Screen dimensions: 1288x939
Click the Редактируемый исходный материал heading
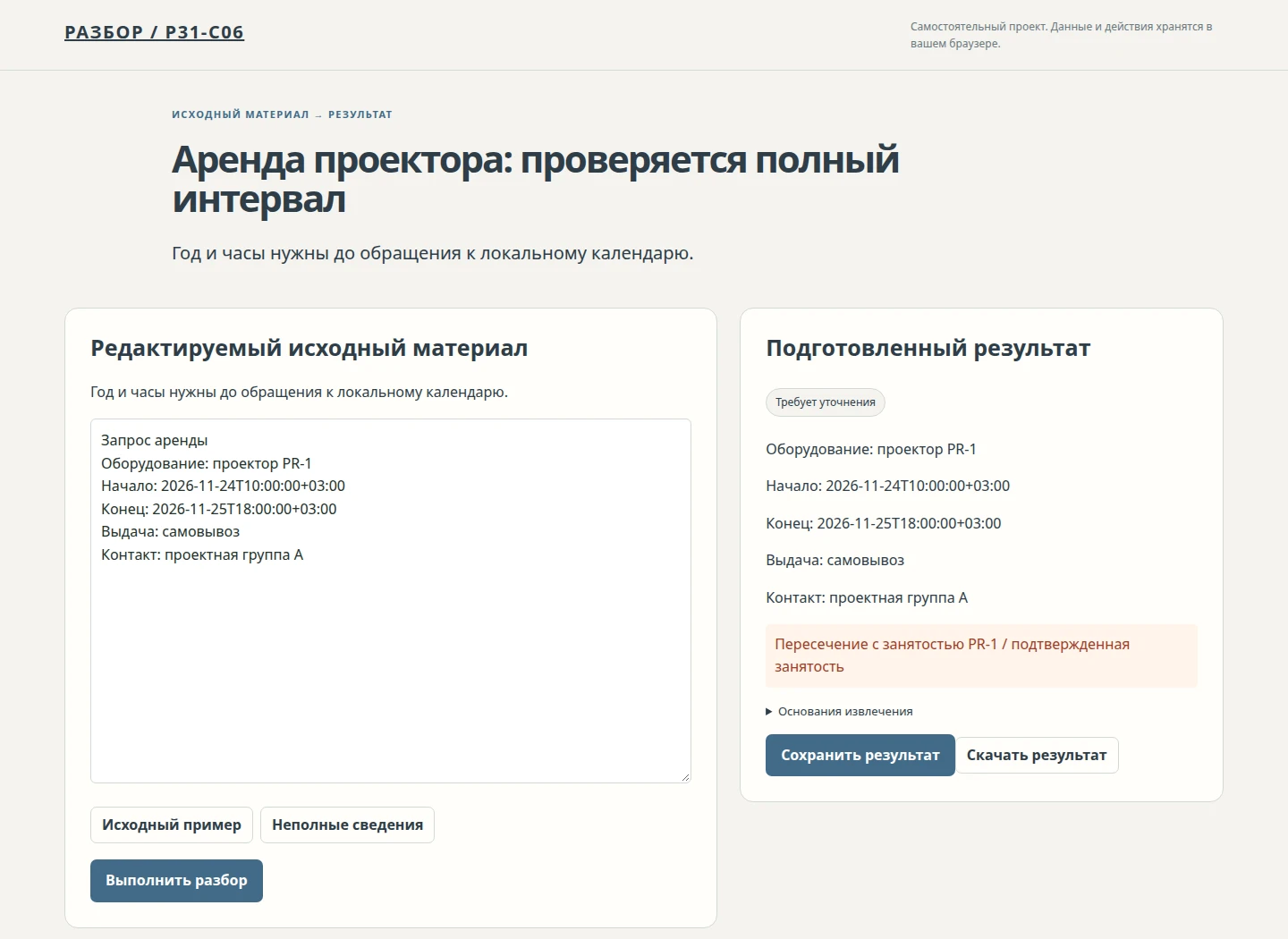309,348
